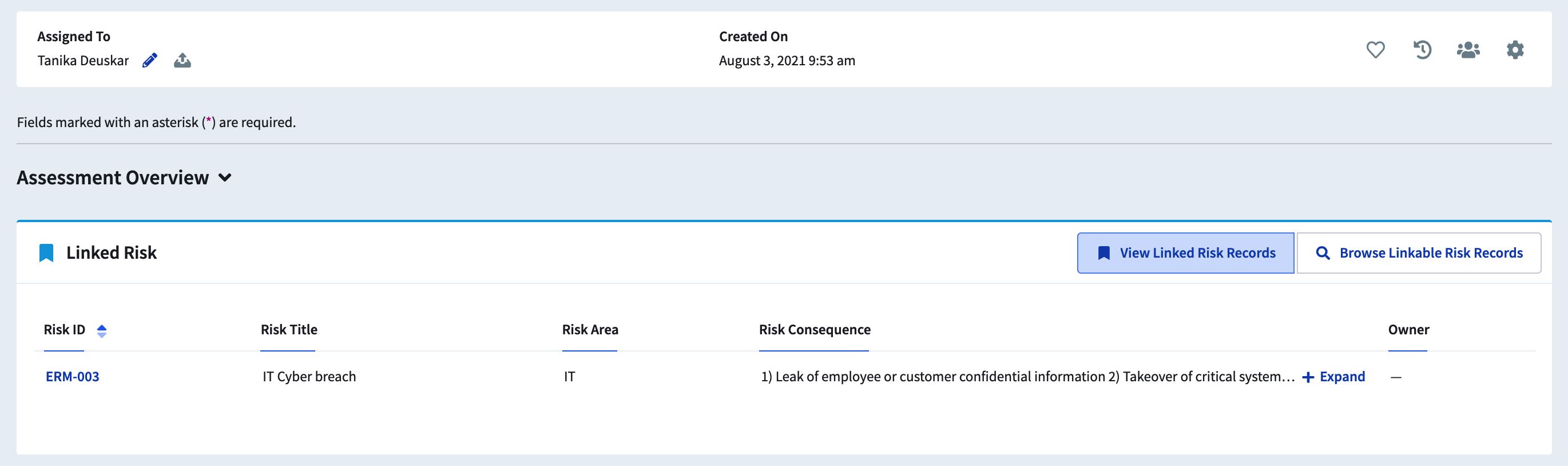
Task: Select the IT Cyber breach cell
Action: (x=309, y=377)
